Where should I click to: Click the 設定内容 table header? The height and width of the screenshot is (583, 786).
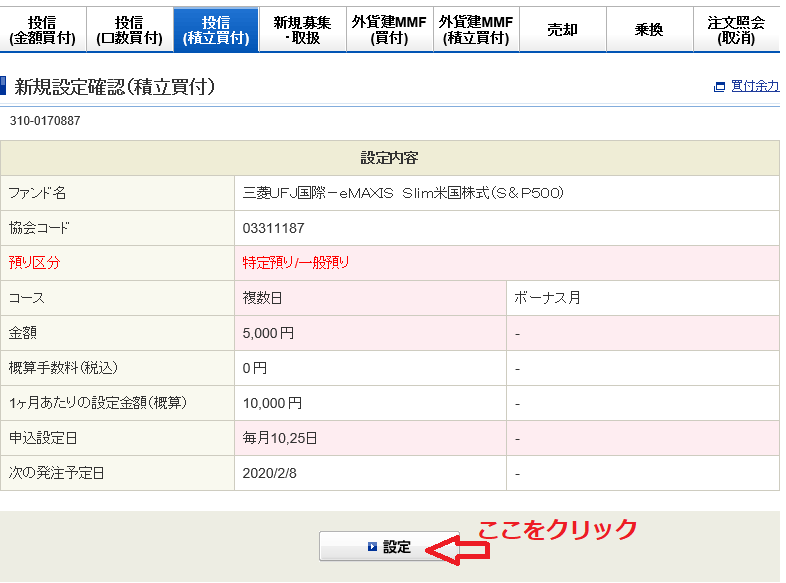point(389,158)
